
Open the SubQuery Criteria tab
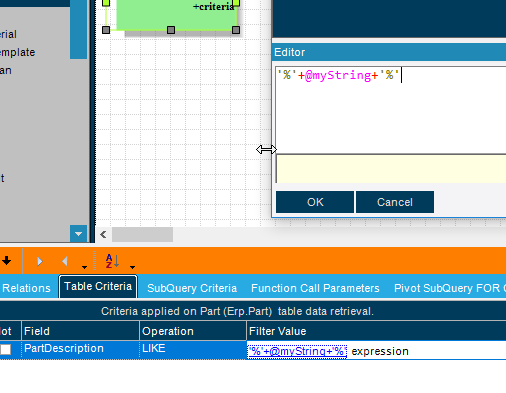coord(192,288)
